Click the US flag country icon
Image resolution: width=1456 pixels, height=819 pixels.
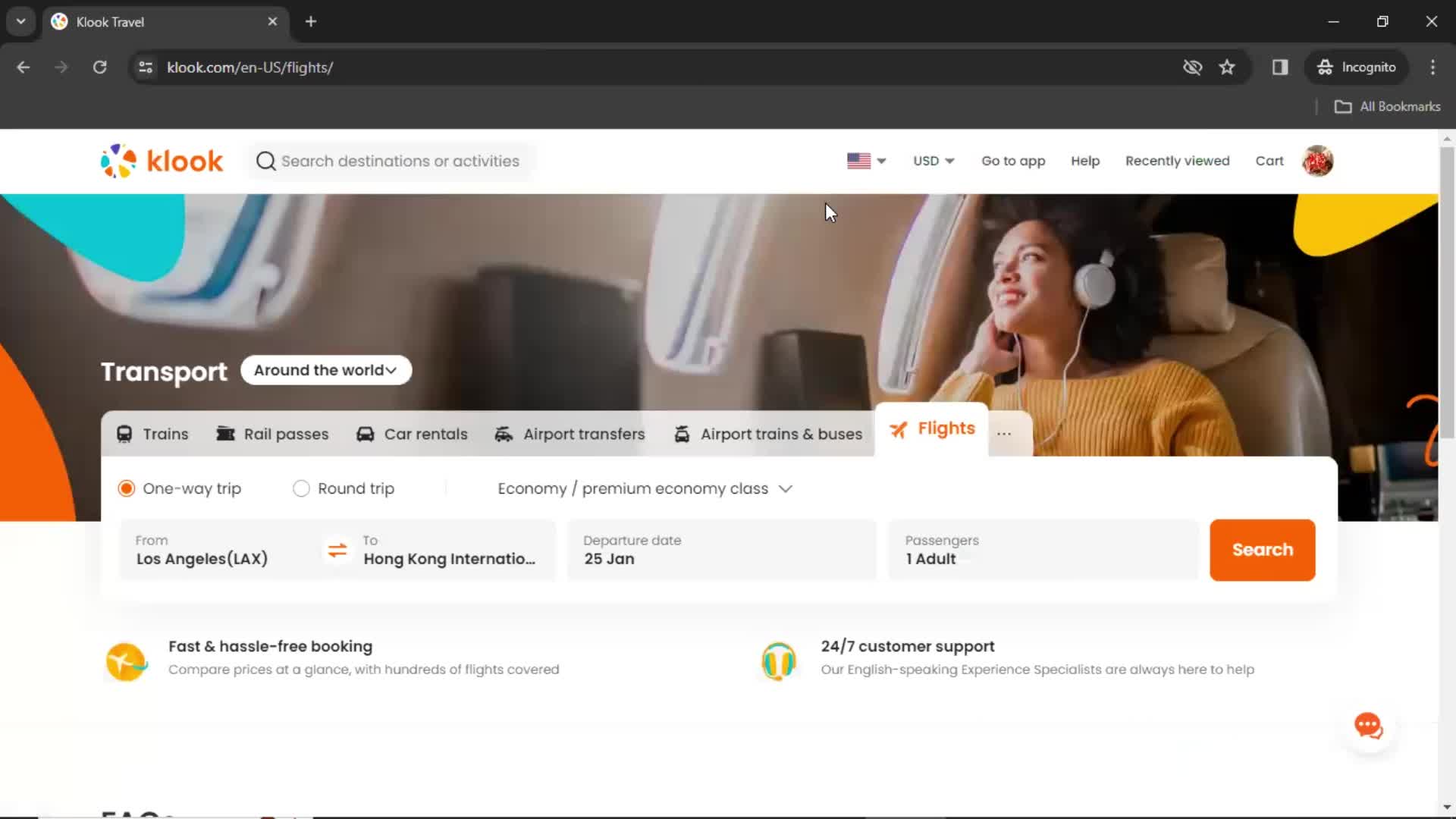(858, 161)
